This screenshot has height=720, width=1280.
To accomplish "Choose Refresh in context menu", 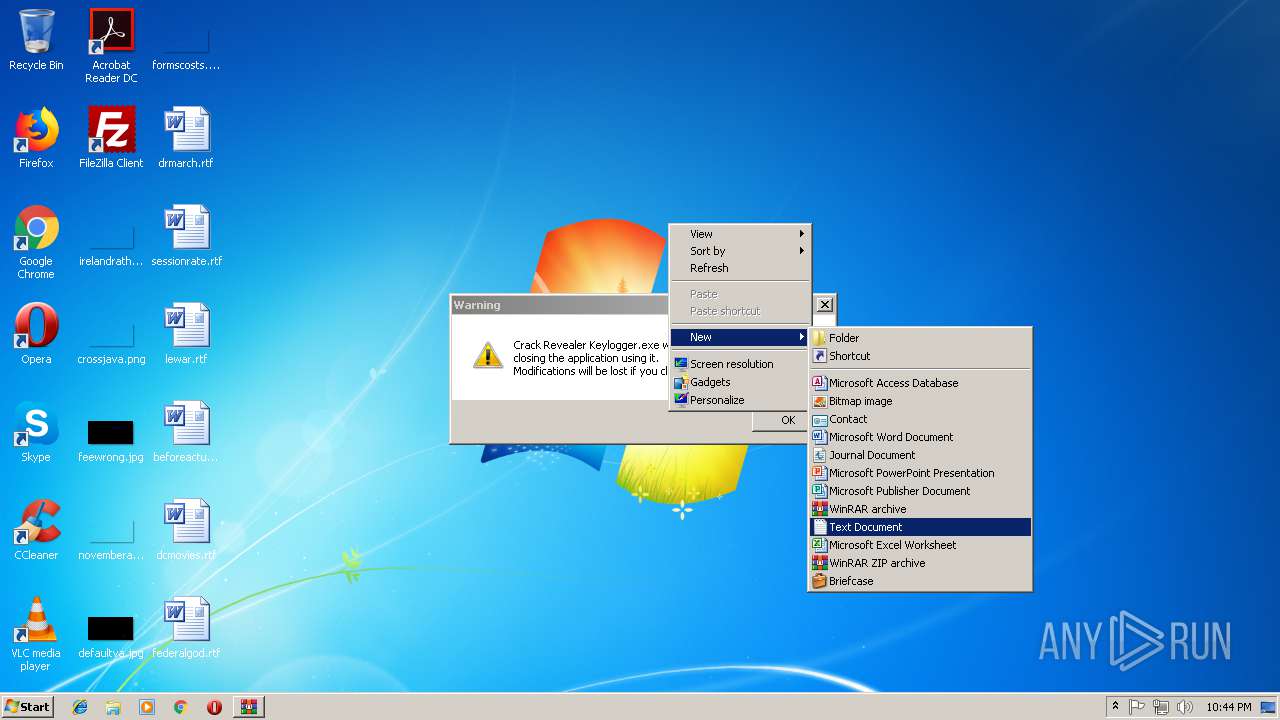I will 740,268.
